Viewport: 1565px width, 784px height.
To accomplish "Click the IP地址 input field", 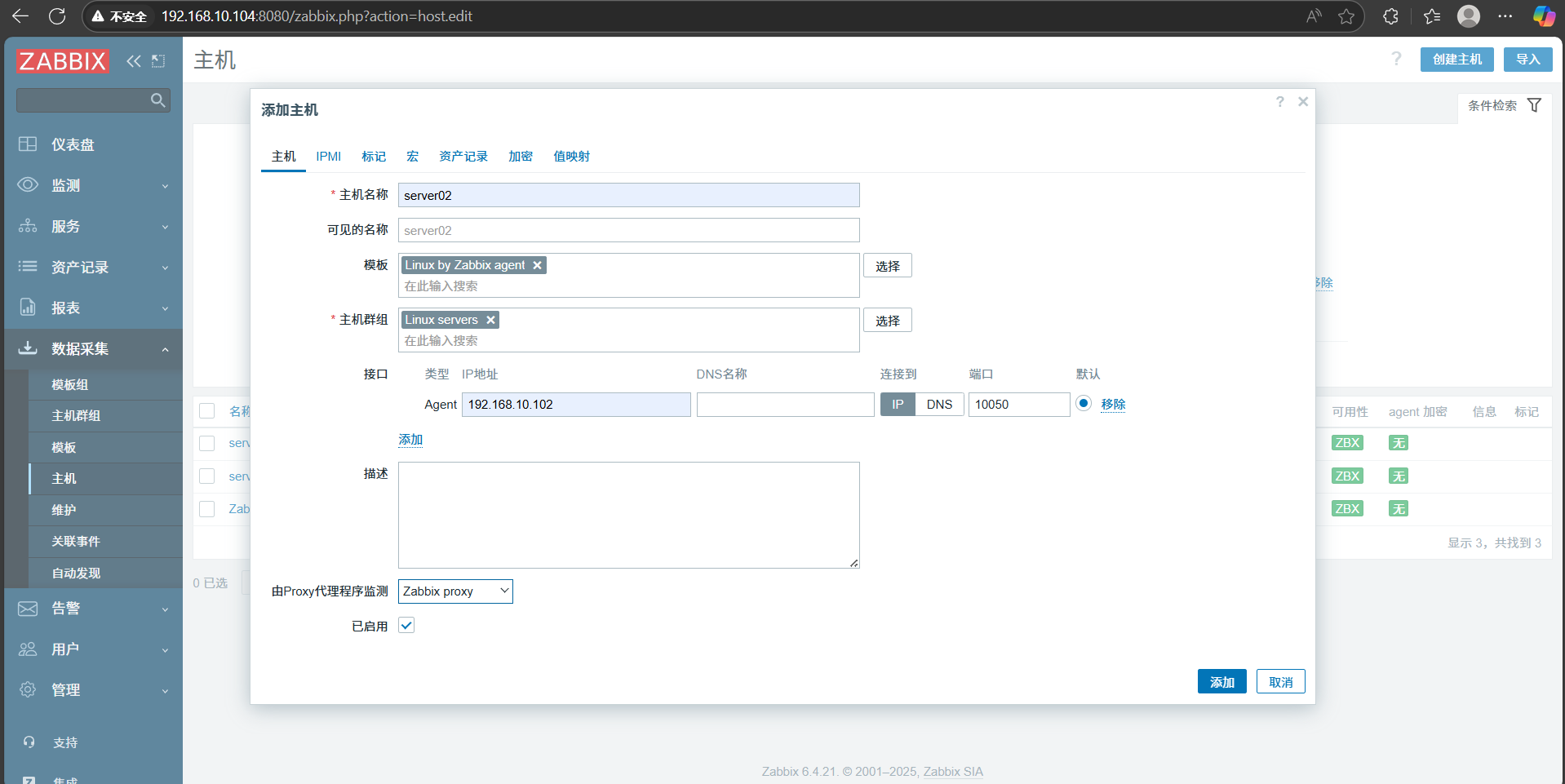I will pyautogui.click(x=576, y=405).
